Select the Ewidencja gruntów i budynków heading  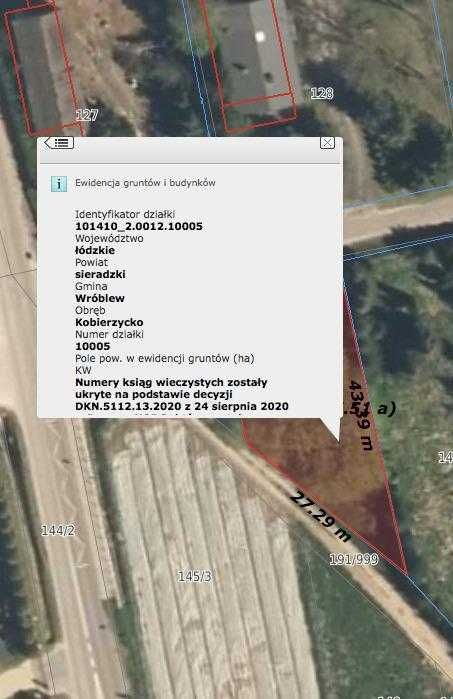pos(145,183)
